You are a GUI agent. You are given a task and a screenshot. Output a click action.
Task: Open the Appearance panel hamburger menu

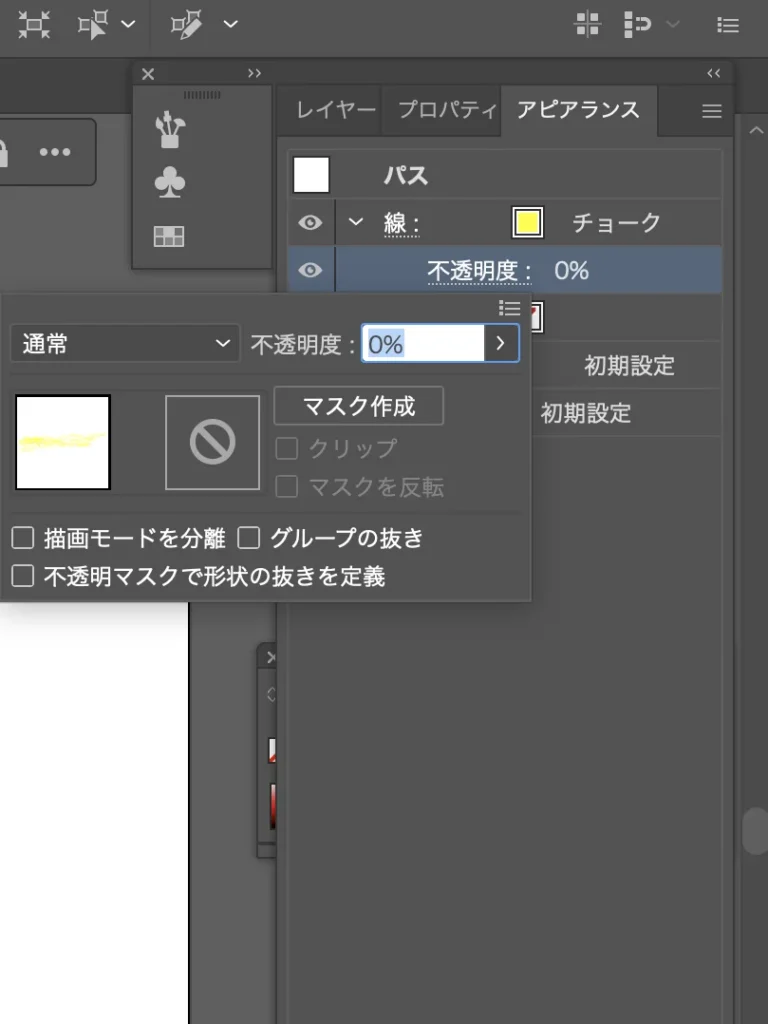[712, 111]
